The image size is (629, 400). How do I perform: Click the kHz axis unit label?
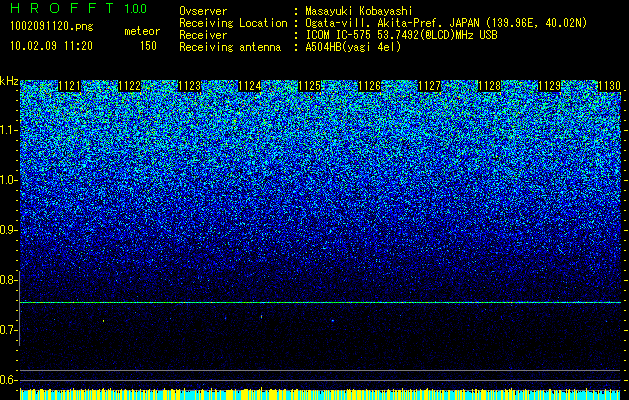(9, 81)
